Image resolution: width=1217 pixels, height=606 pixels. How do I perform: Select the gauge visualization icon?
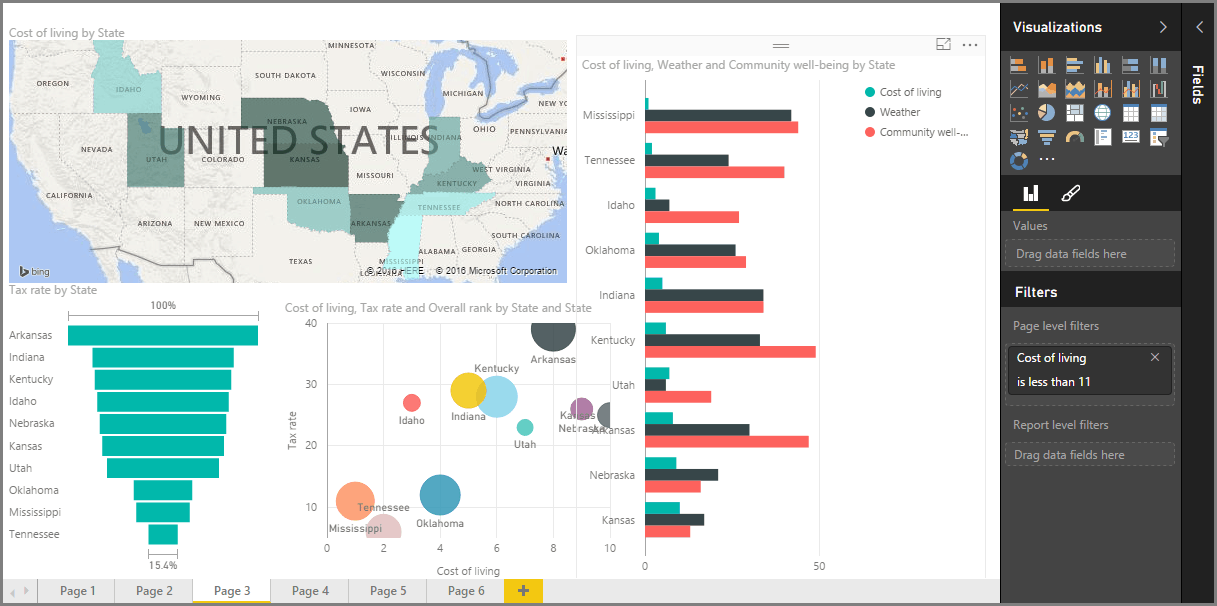[1075, 137]
